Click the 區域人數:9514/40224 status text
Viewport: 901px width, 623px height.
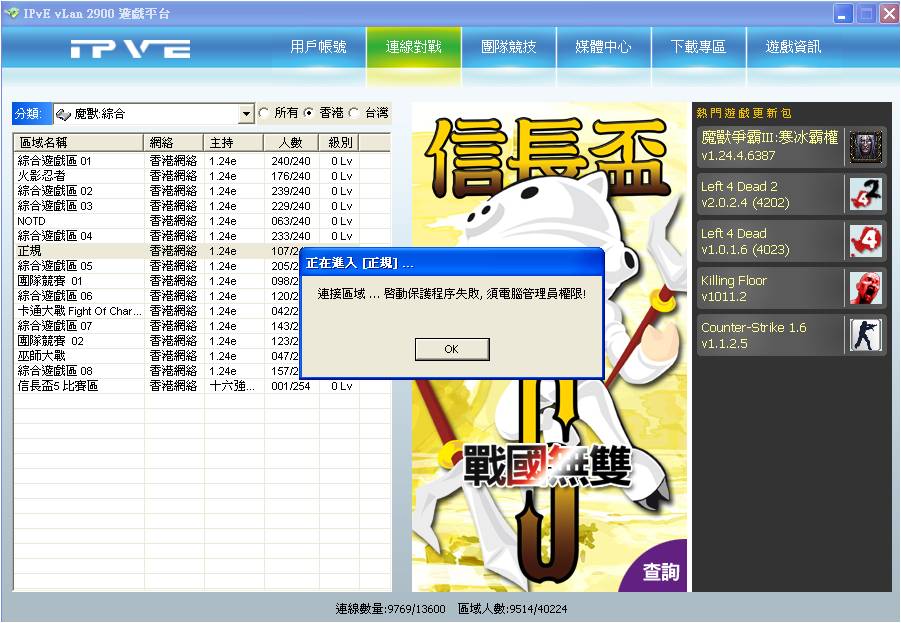pos(513,609)
